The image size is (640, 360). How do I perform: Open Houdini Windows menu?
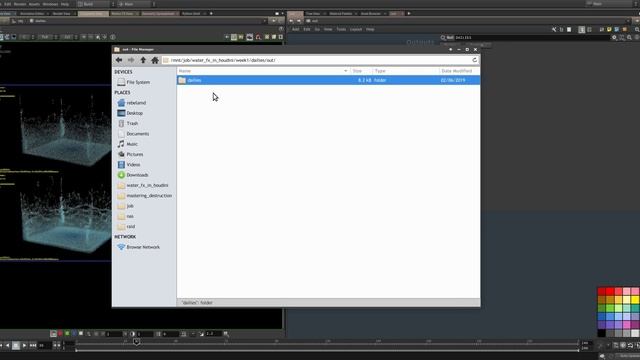click(x=50, y=4)
